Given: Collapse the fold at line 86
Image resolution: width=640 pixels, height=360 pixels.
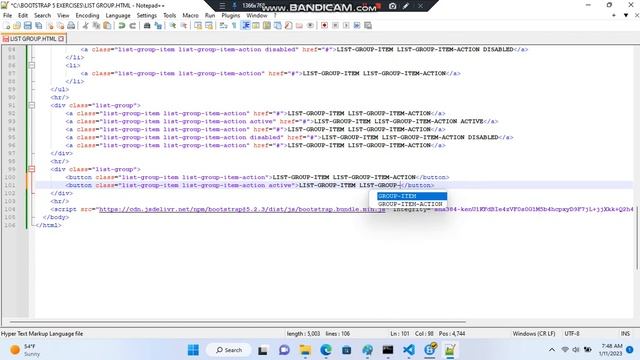Looking at the screenshot, I should point(32,65).
